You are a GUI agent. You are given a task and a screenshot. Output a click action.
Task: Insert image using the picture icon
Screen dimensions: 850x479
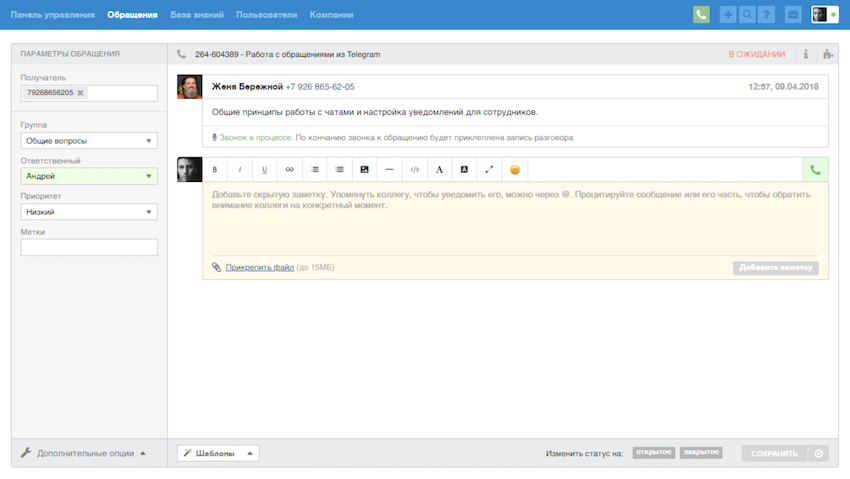[x=364, y=170]
